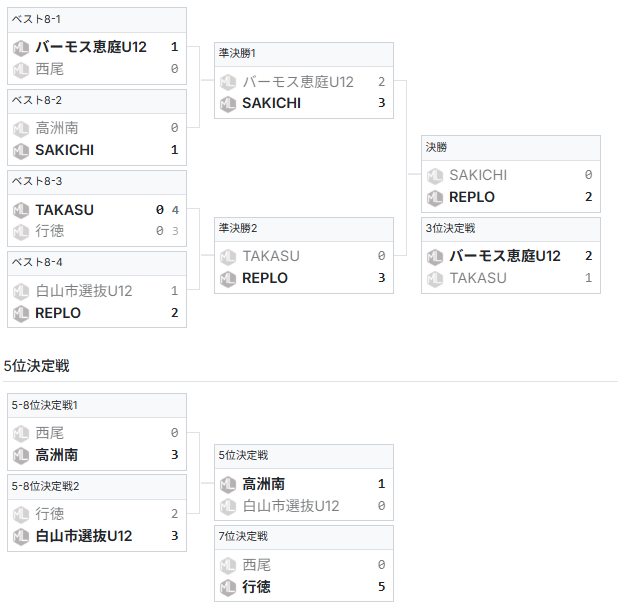
Task: Click the 7位決定戦 match header
Action: pyautogui.click(x=243, y=536)
